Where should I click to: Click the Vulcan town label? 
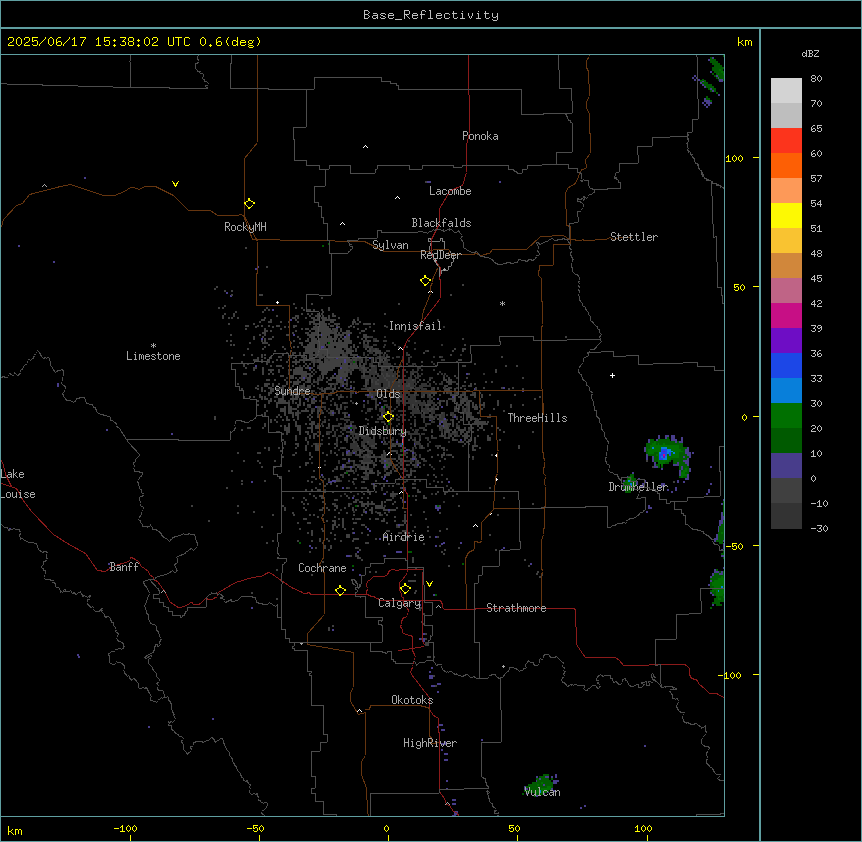[x=543, y=792]
